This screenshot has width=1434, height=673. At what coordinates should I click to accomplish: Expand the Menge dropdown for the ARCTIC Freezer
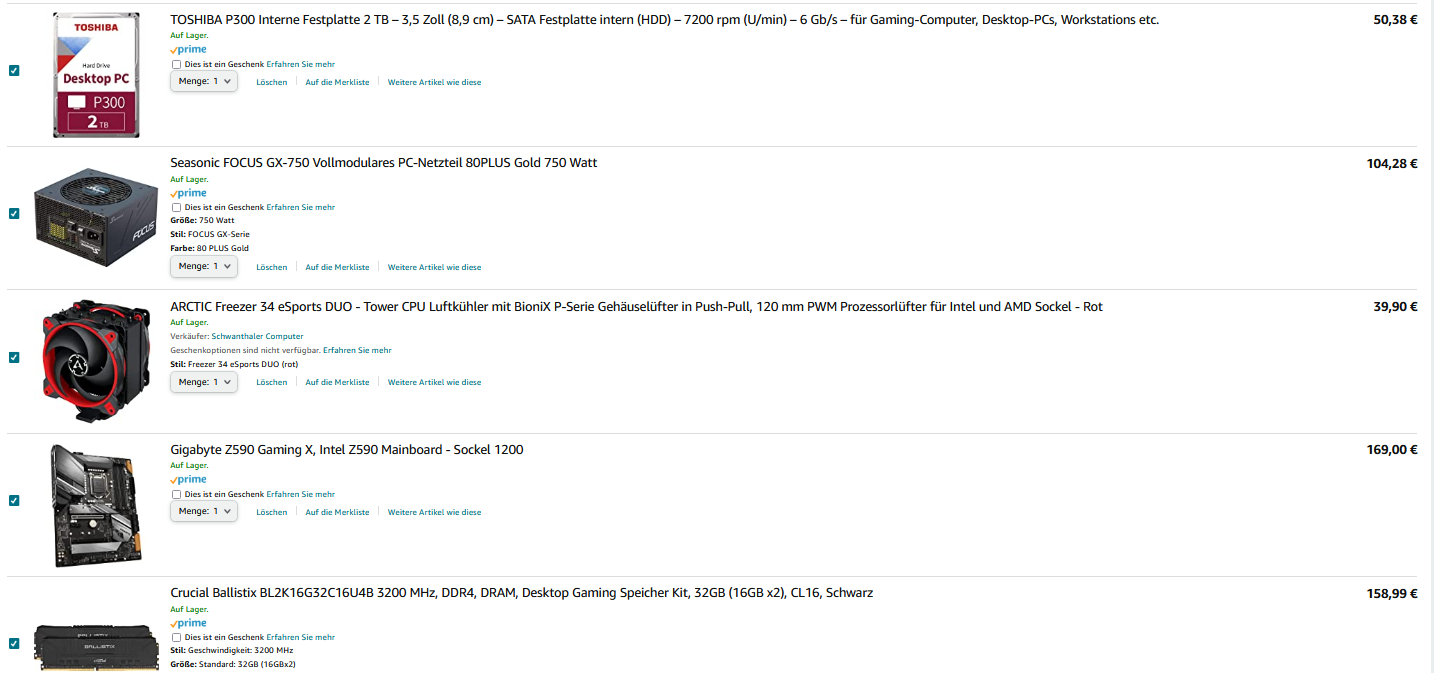tap(204, 382)
